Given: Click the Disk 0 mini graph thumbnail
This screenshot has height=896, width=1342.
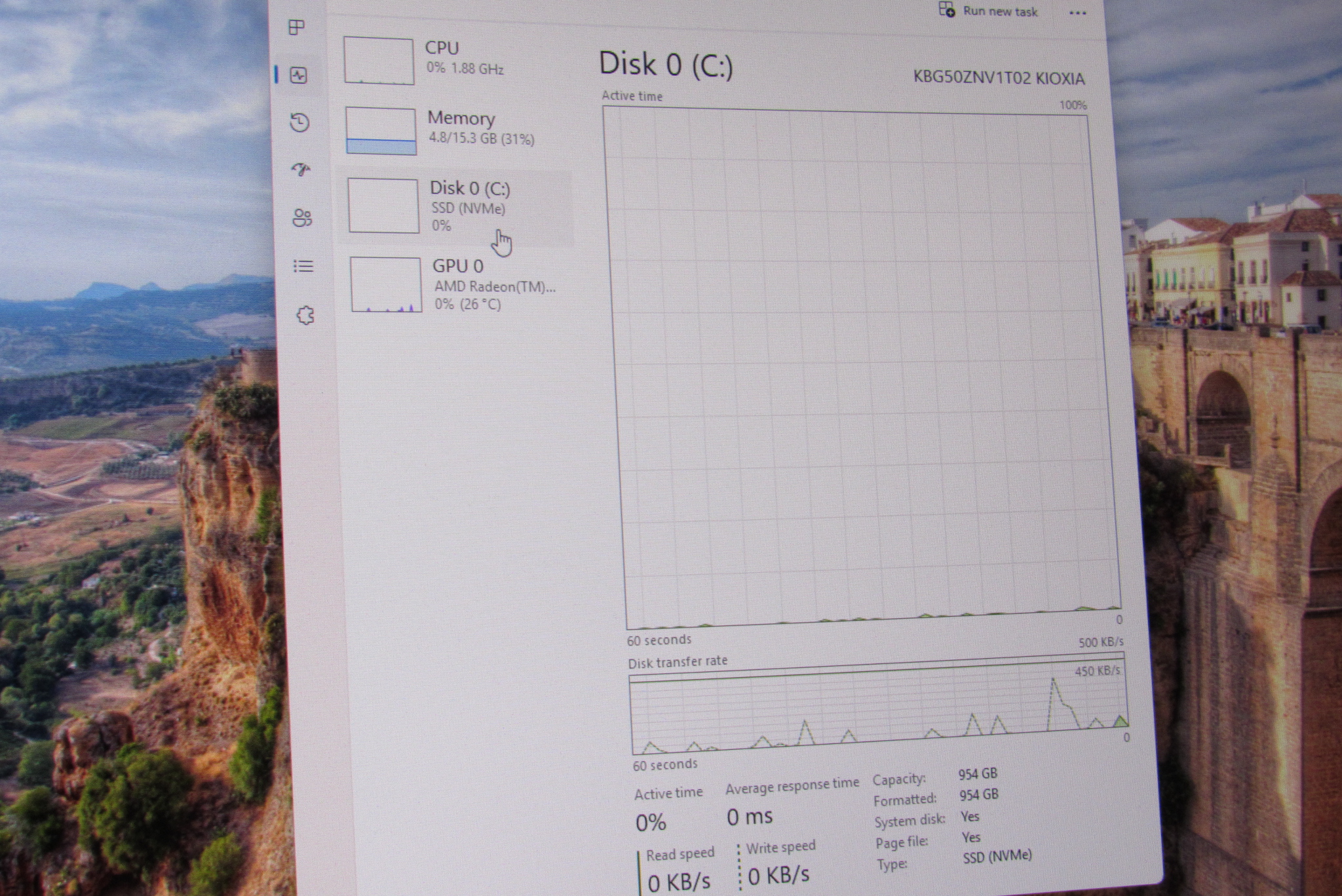Looking at the screenshot, I should click(383, 206).
